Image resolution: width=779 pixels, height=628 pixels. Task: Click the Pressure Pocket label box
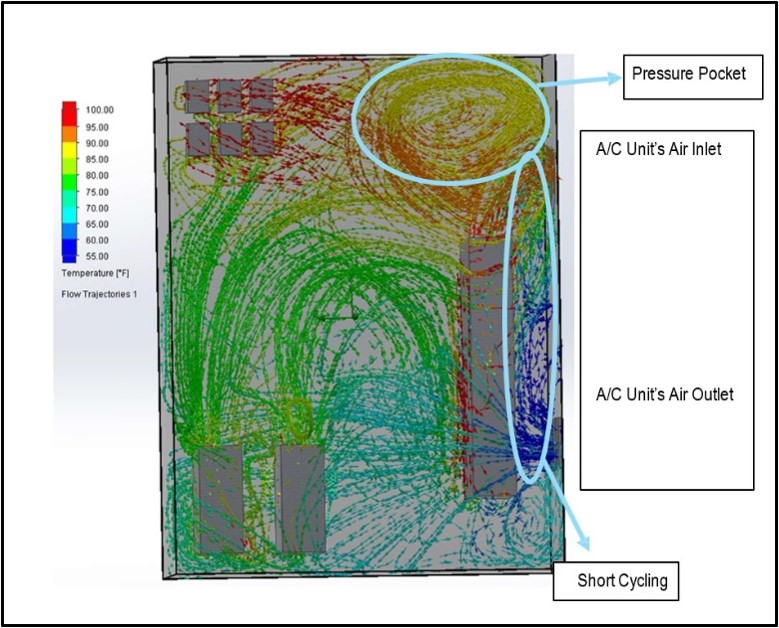[693, 77]
